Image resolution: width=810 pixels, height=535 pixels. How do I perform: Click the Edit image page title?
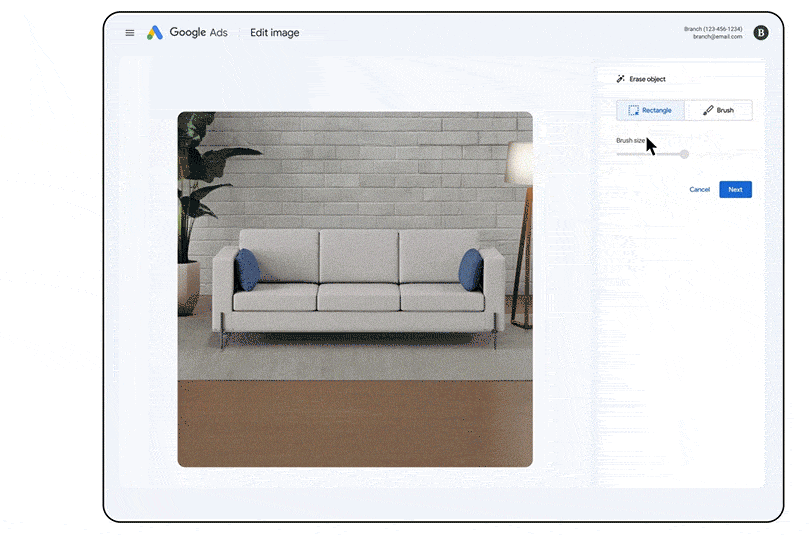[x=274, y=33]
